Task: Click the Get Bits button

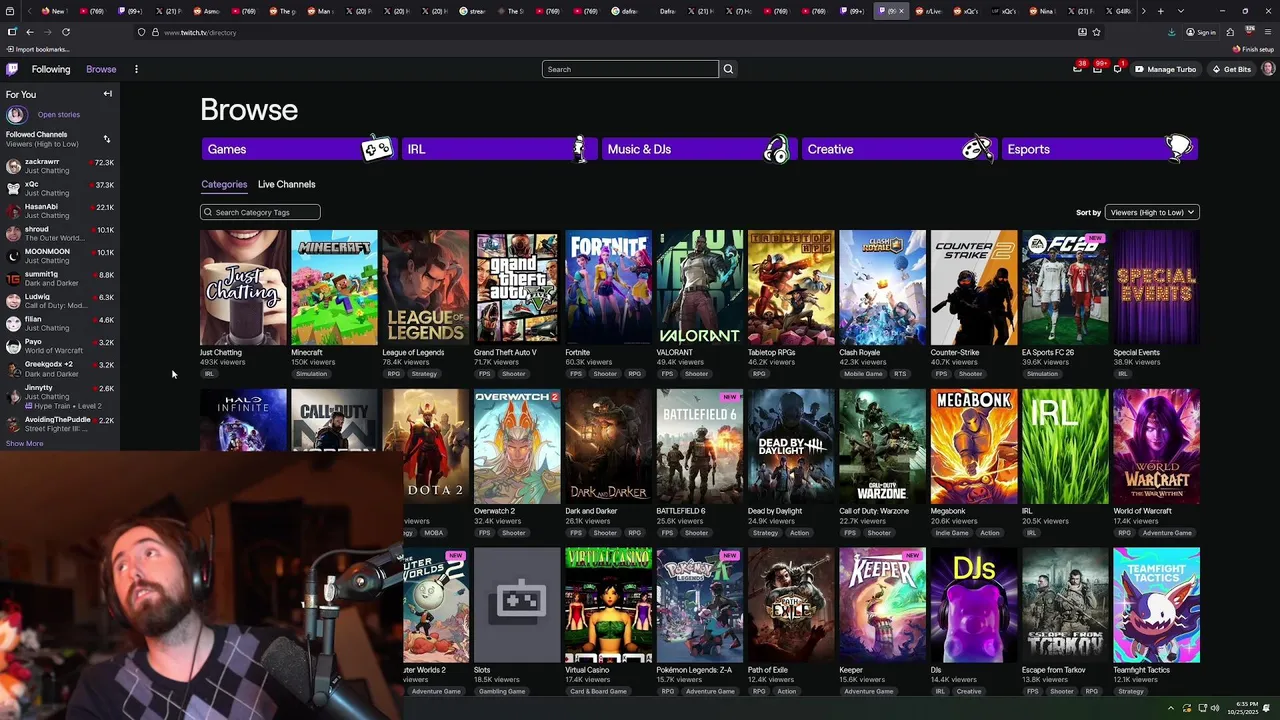Action: click(1231, 69)
